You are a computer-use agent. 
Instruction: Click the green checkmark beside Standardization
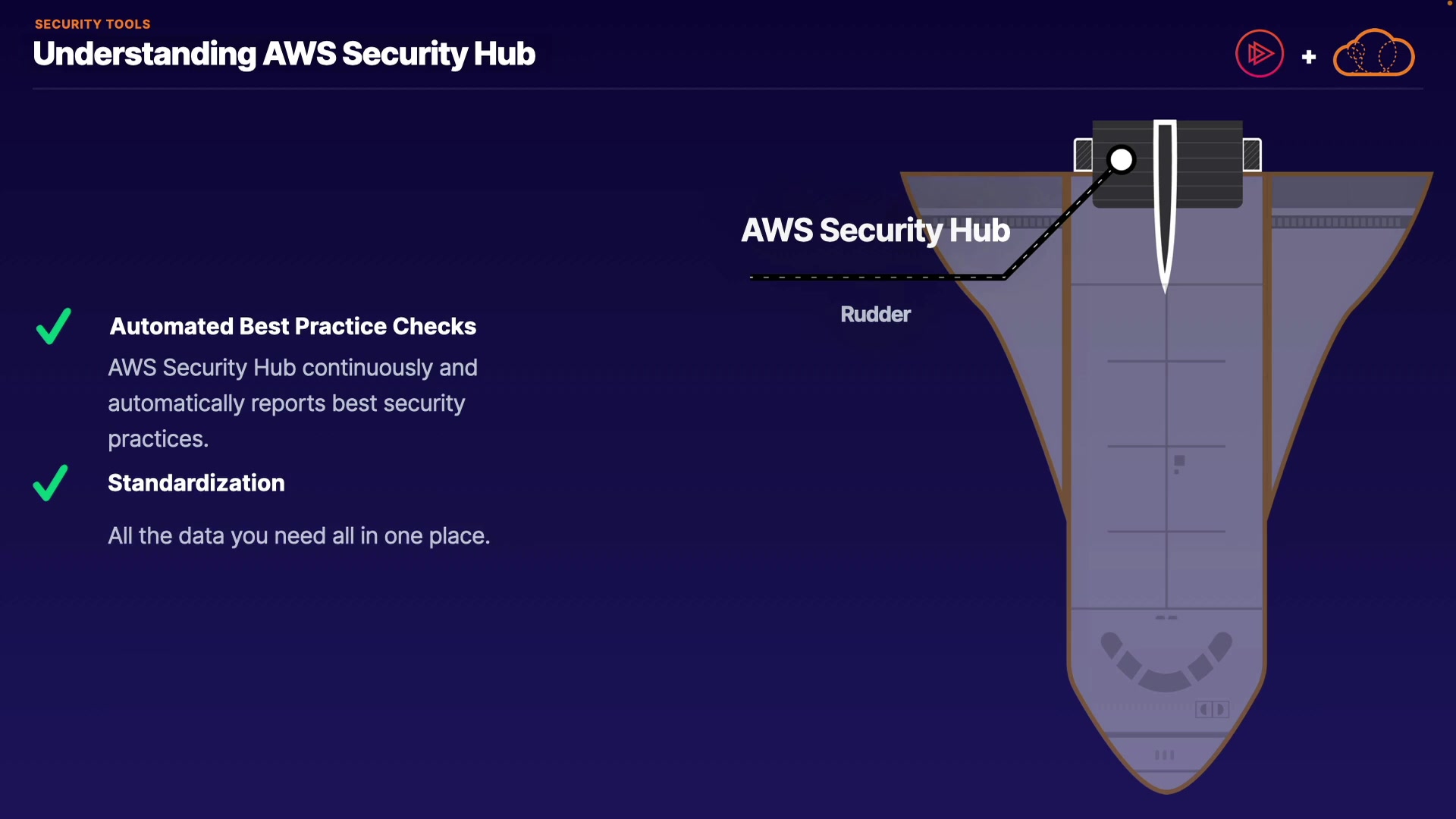51,483
